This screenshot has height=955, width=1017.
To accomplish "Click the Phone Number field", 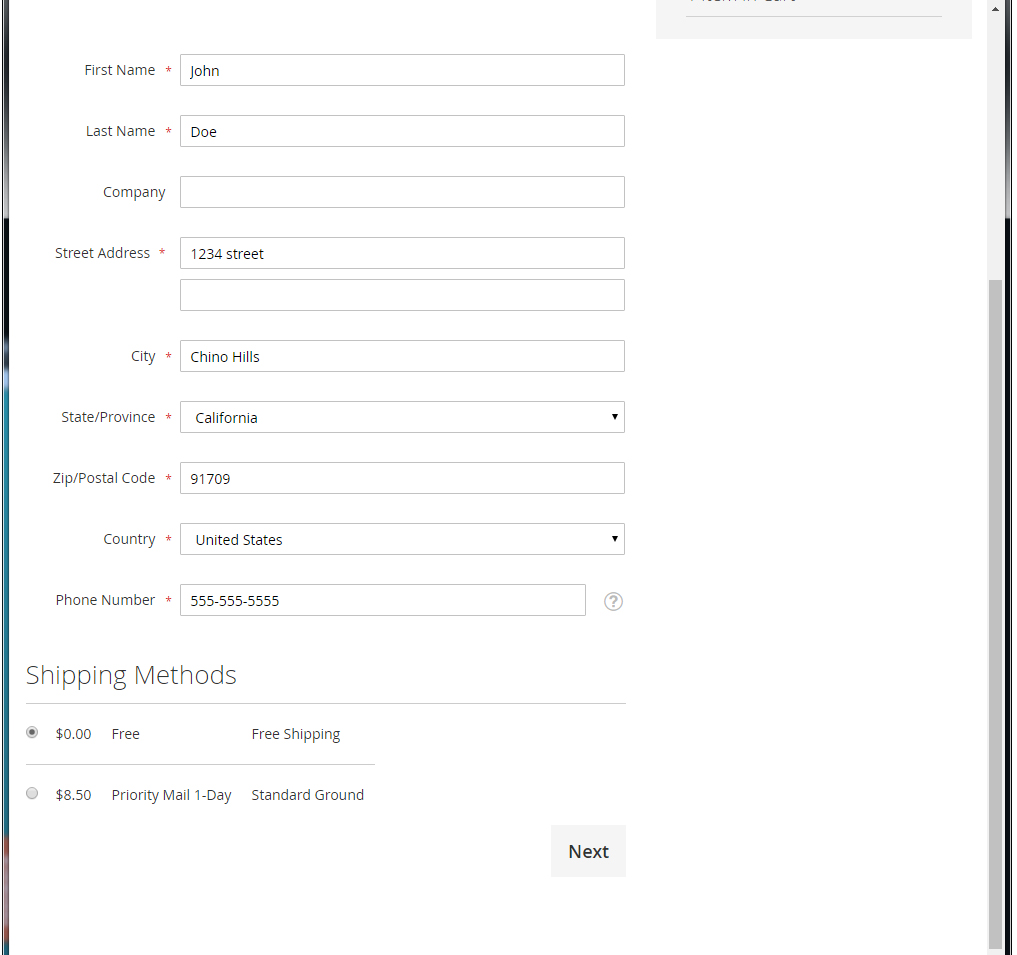I will click(x=382, y=600).
